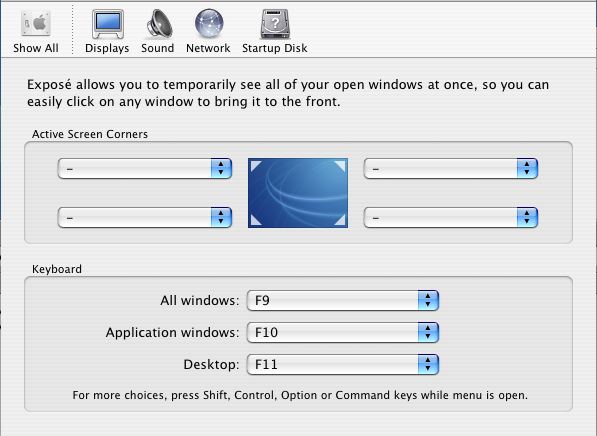597x436 pixels.
Task: Click the 'Startup Disk' toolbar label
Action: pos(275,48)
